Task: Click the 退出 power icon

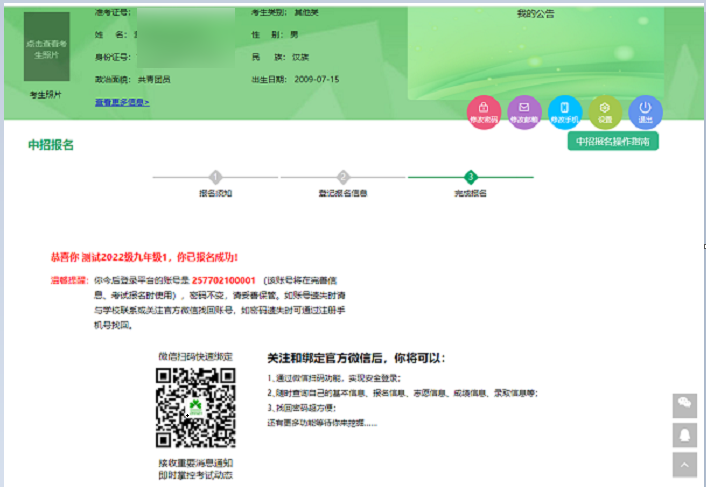Action: (645, 110)
